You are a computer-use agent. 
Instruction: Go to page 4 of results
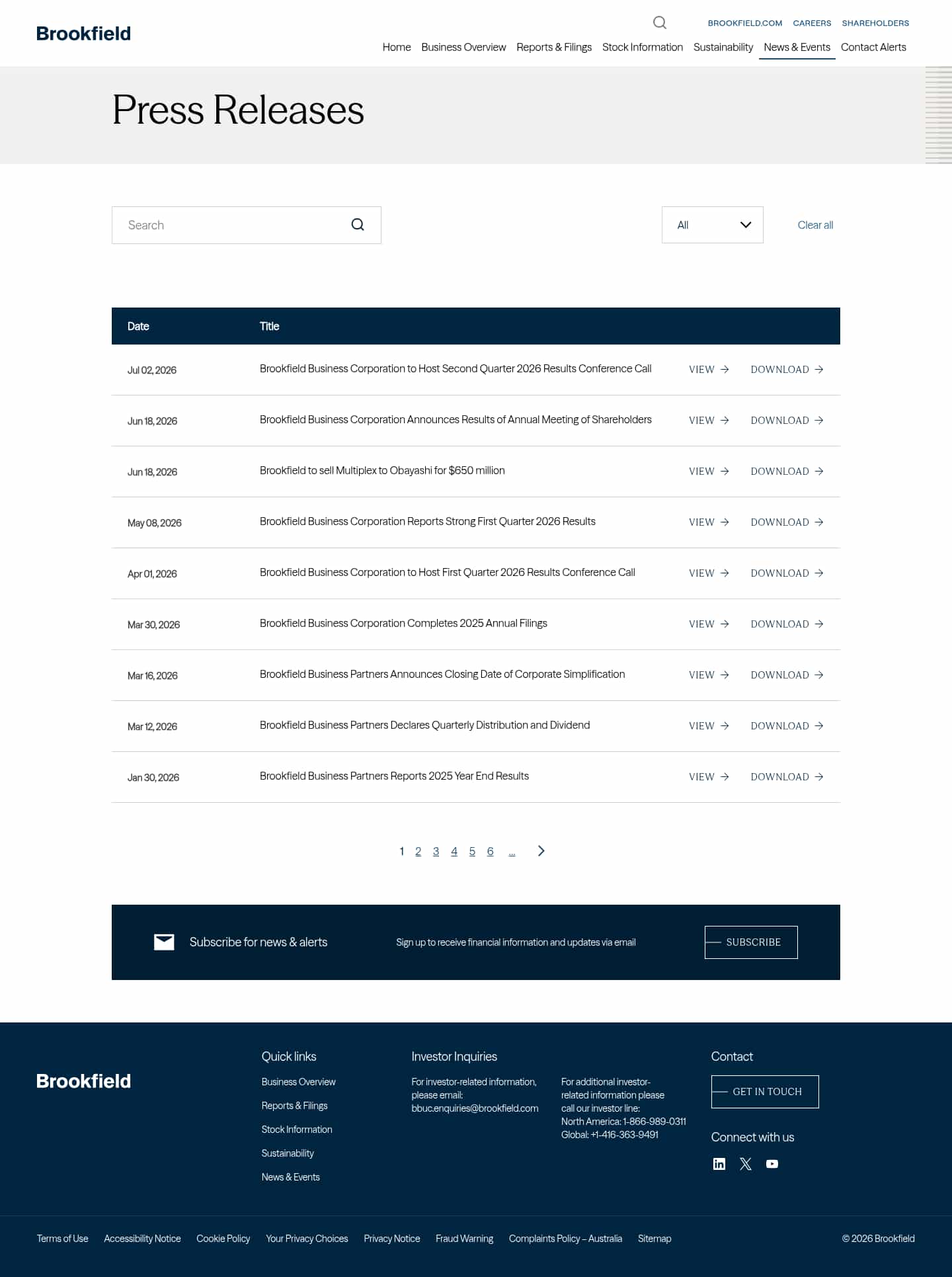pos(454,852)
